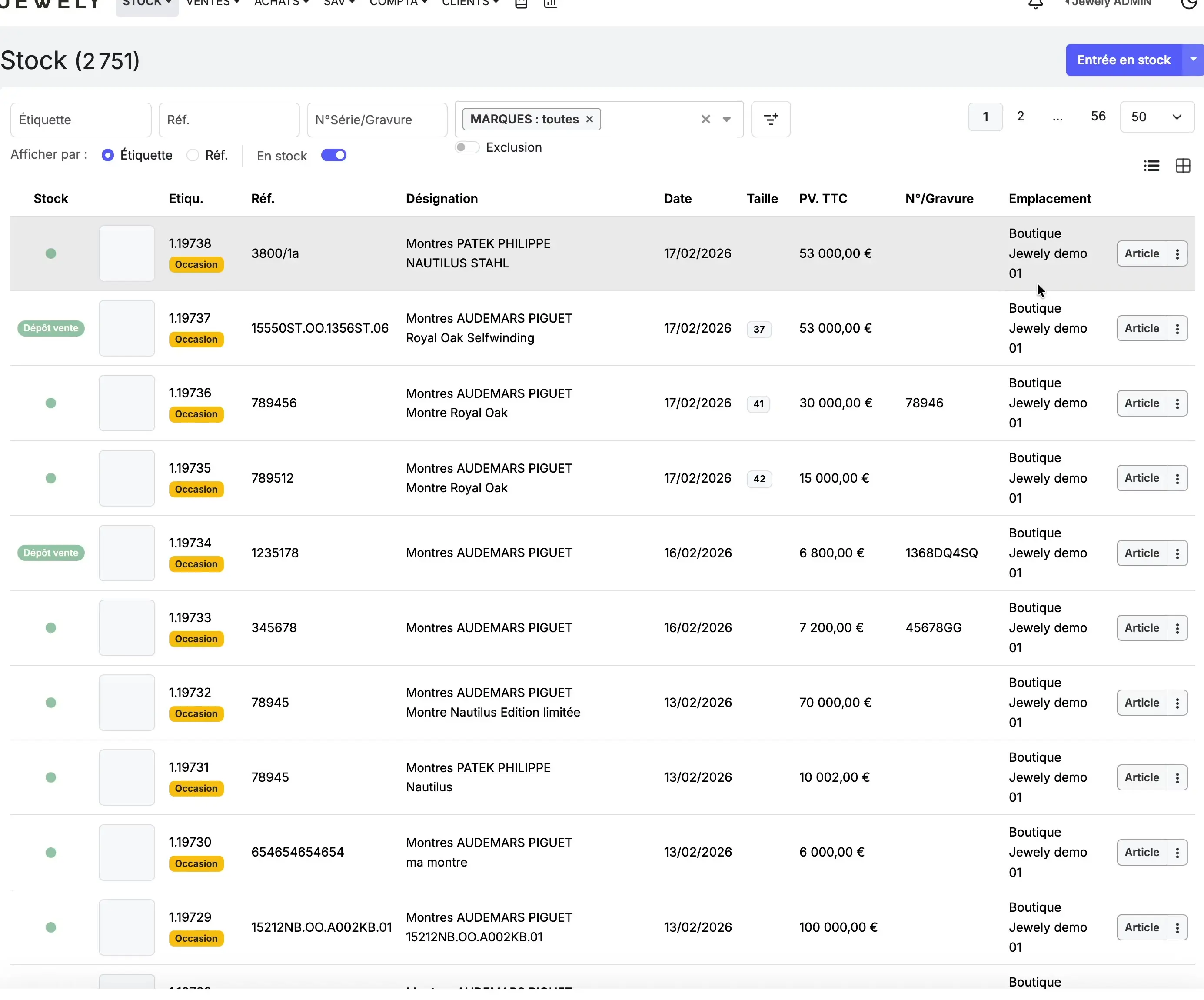The height and width of the screenshot is (1000, 1204).
Task: Click engraving number '45678GG'
Action: coord(933,628)
